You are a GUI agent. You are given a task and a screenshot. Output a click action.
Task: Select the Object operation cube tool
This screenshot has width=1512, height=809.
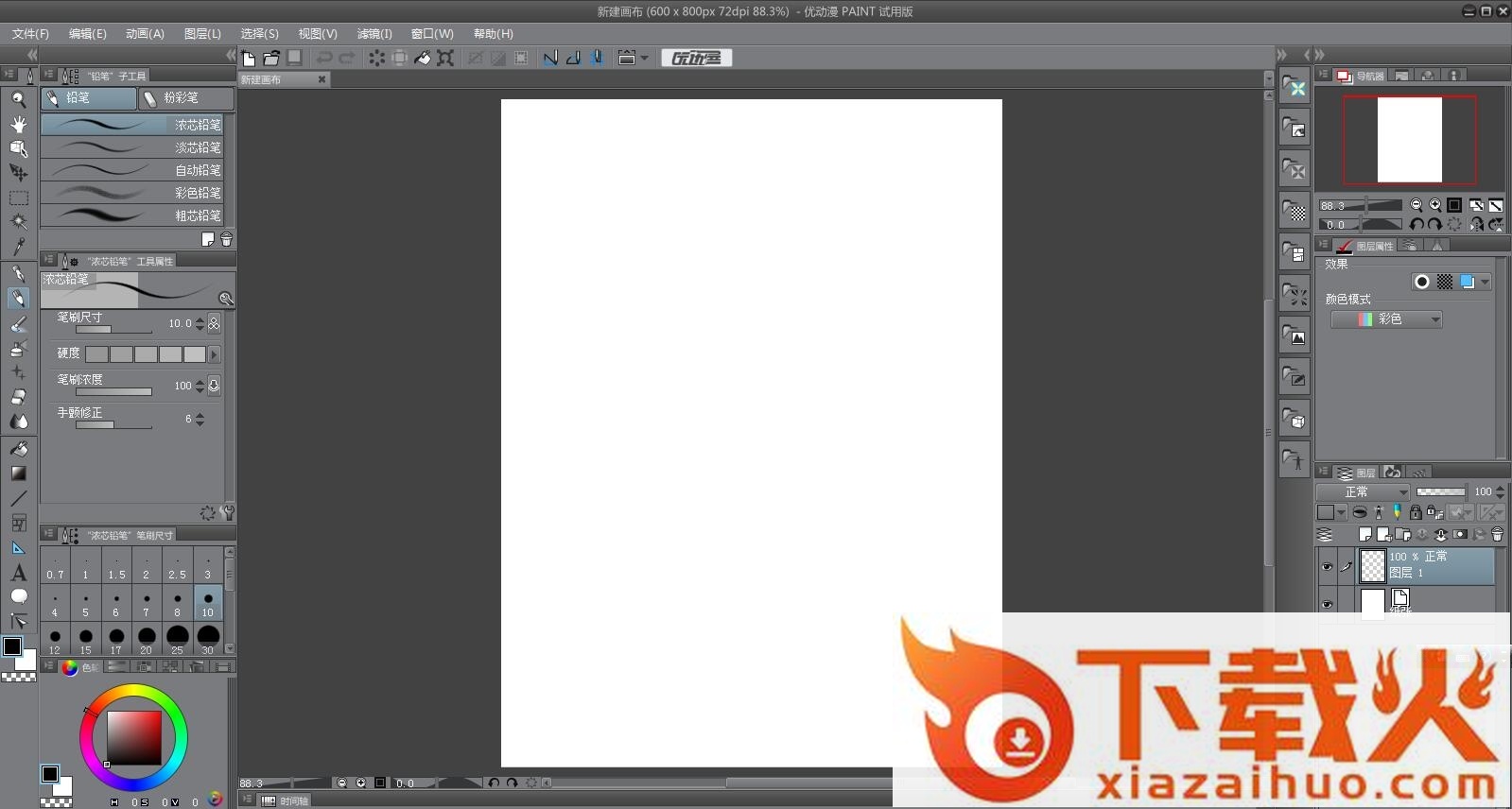click(x=18, y=148)
